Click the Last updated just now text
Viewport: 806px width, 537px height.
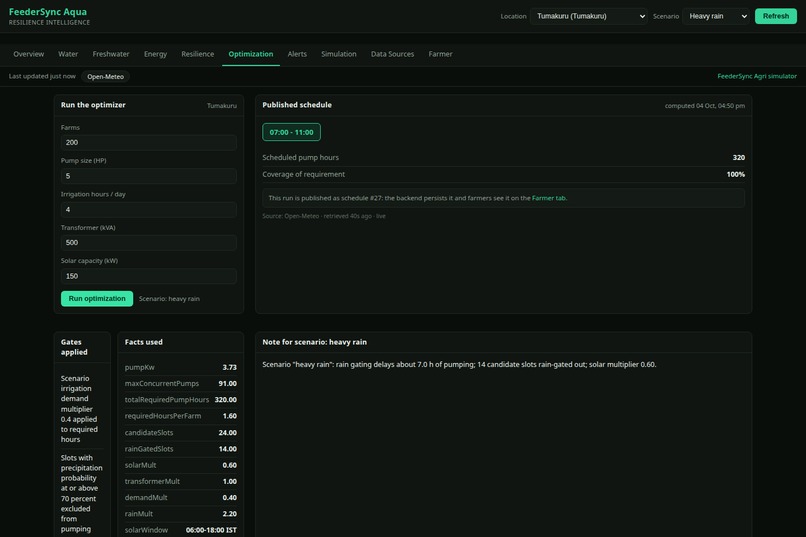click(x=42, y=76)
